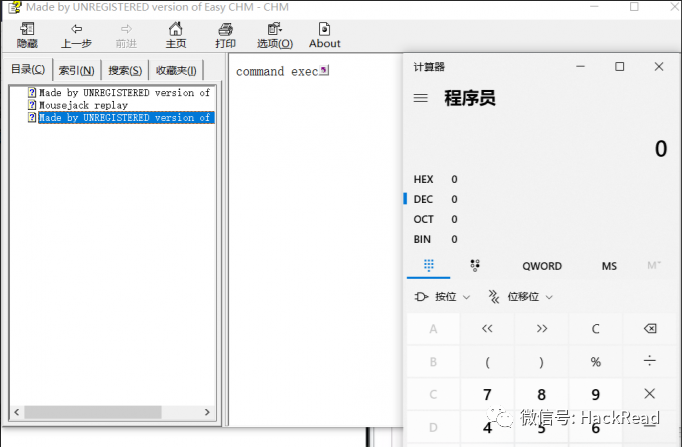Go back with the 上一步 arrow
Screen dimensions: 682x447
[x=77, y=29]
